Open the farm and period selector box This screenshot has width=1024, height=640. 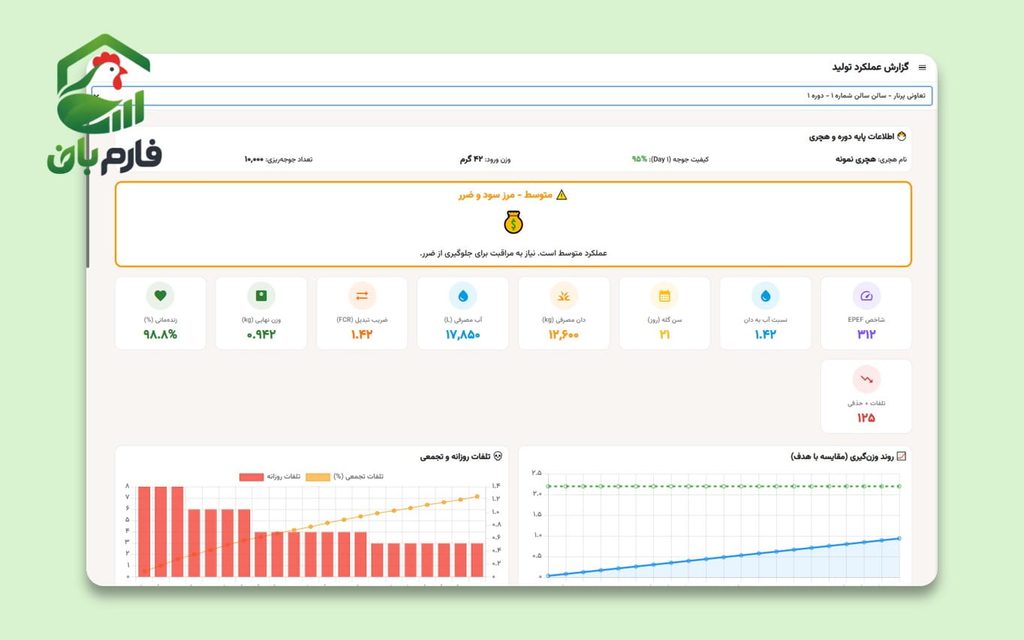coord(512,95)
